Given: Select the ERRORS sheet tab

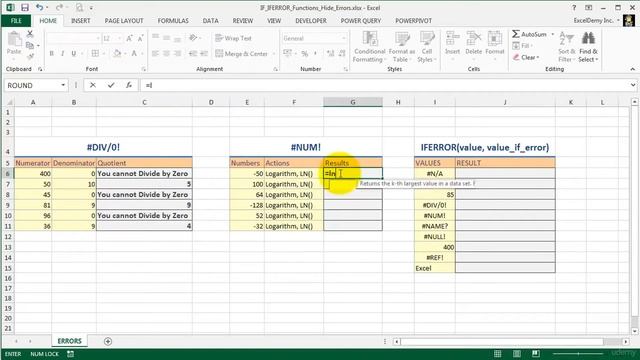Looking at the screenshot, I should [69, 341].
